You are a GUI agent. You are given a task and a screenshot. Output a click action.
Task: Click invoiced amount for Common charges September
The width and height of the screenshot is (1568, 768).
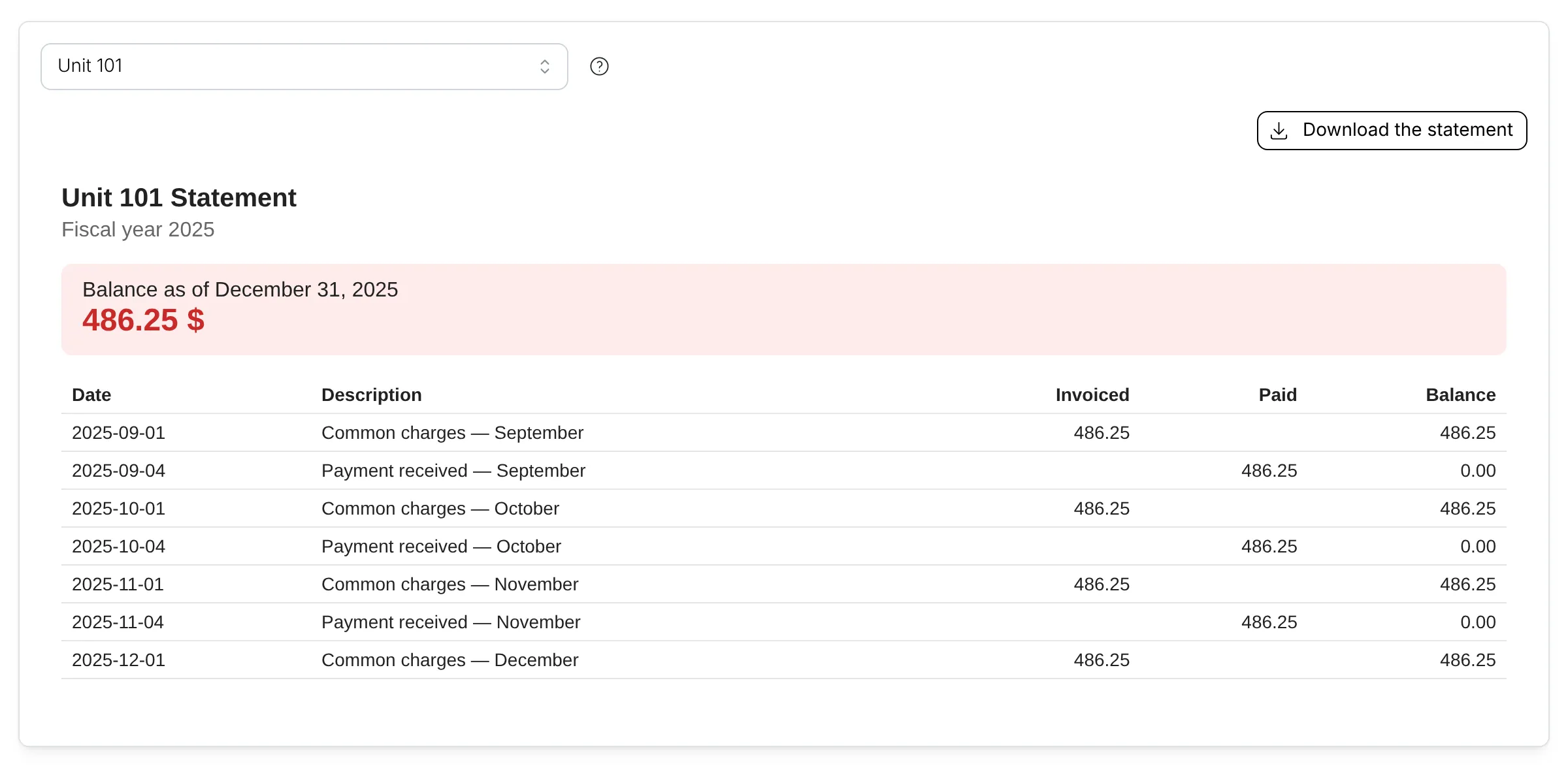[x=1102, y=433]
